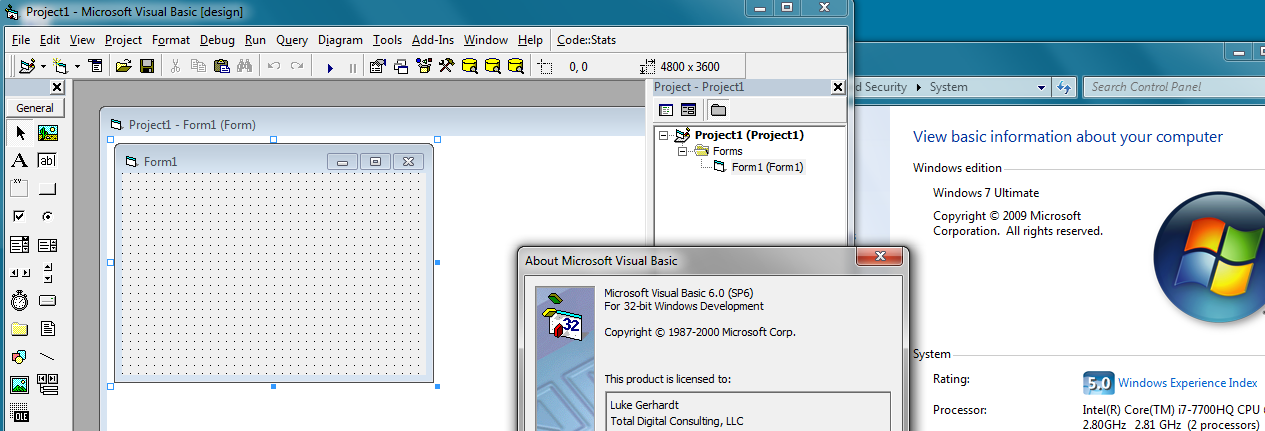Click the System breadcrumb in Control Panel
The image size is (1265, 431).
pyautogui.click(x=948, y=87)
